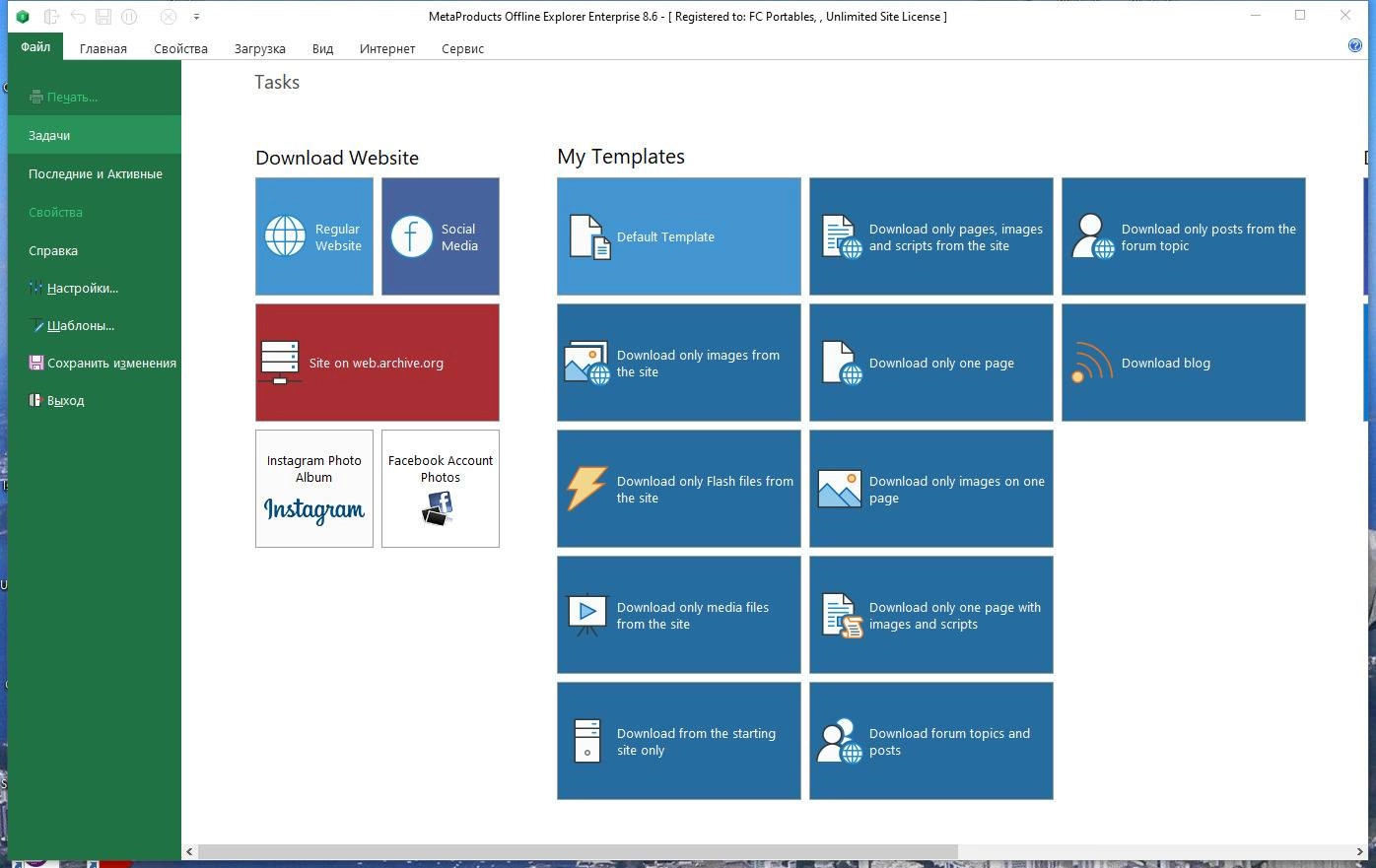Select the Default Template tile

[x=679, y=236]
